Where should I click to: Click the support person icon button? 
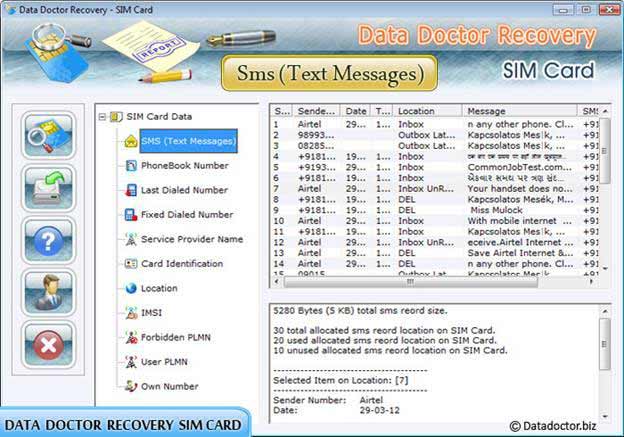pyautogui.click(x=48, y=293)
